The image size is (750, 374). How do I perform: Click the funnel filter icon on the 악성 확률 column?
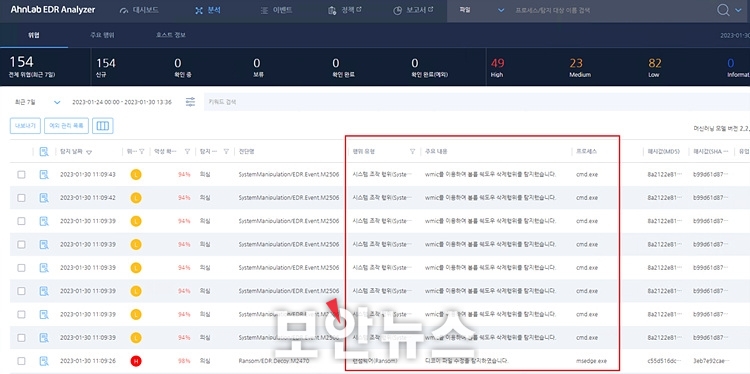pos(188,152)
